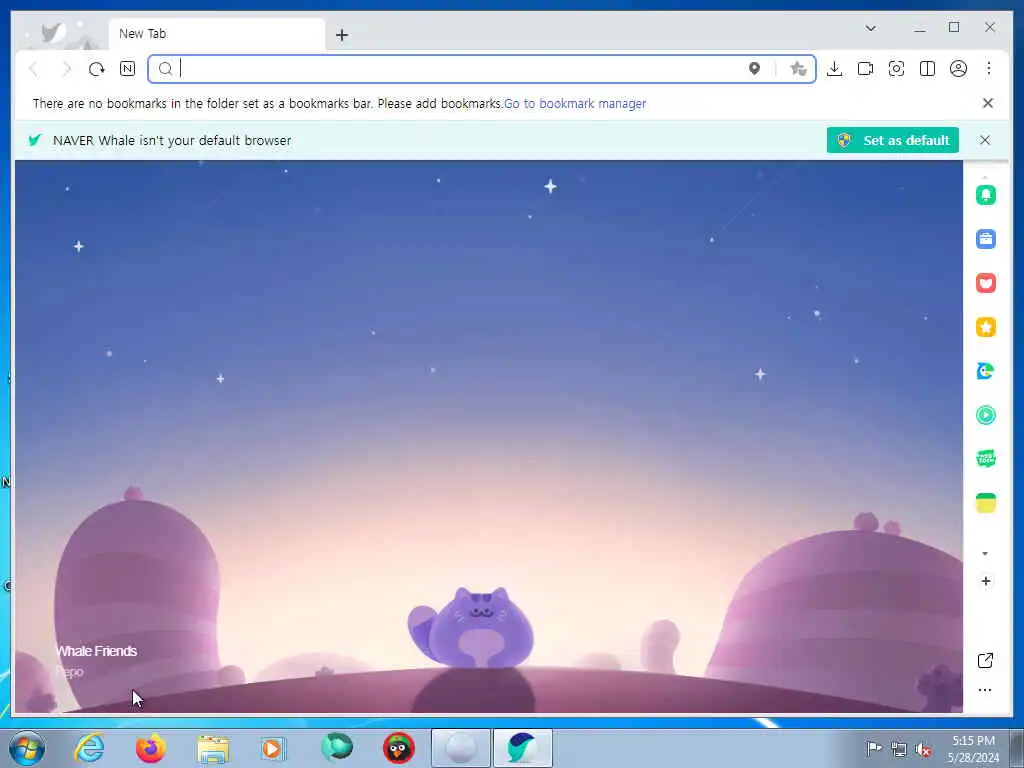Open the Windows Start menu

click(27, 748)
